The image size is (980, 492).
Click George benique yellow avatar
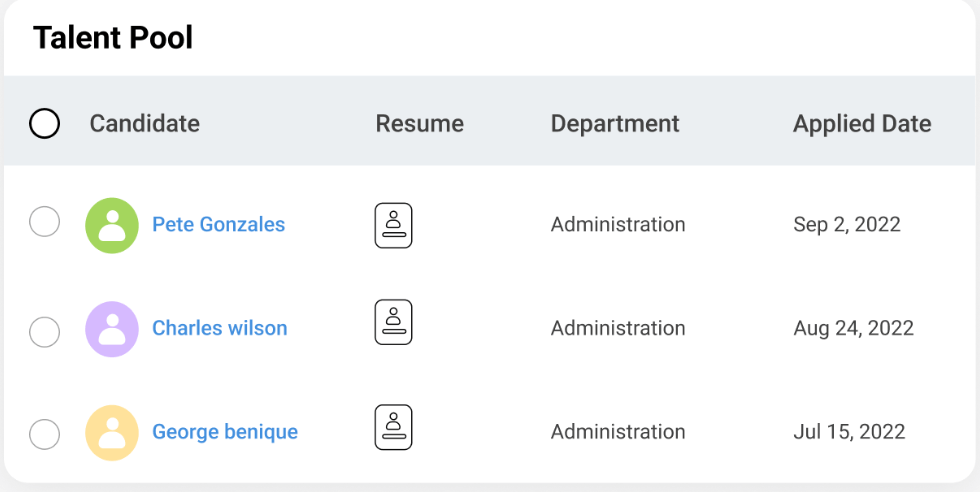pos(112,433)
